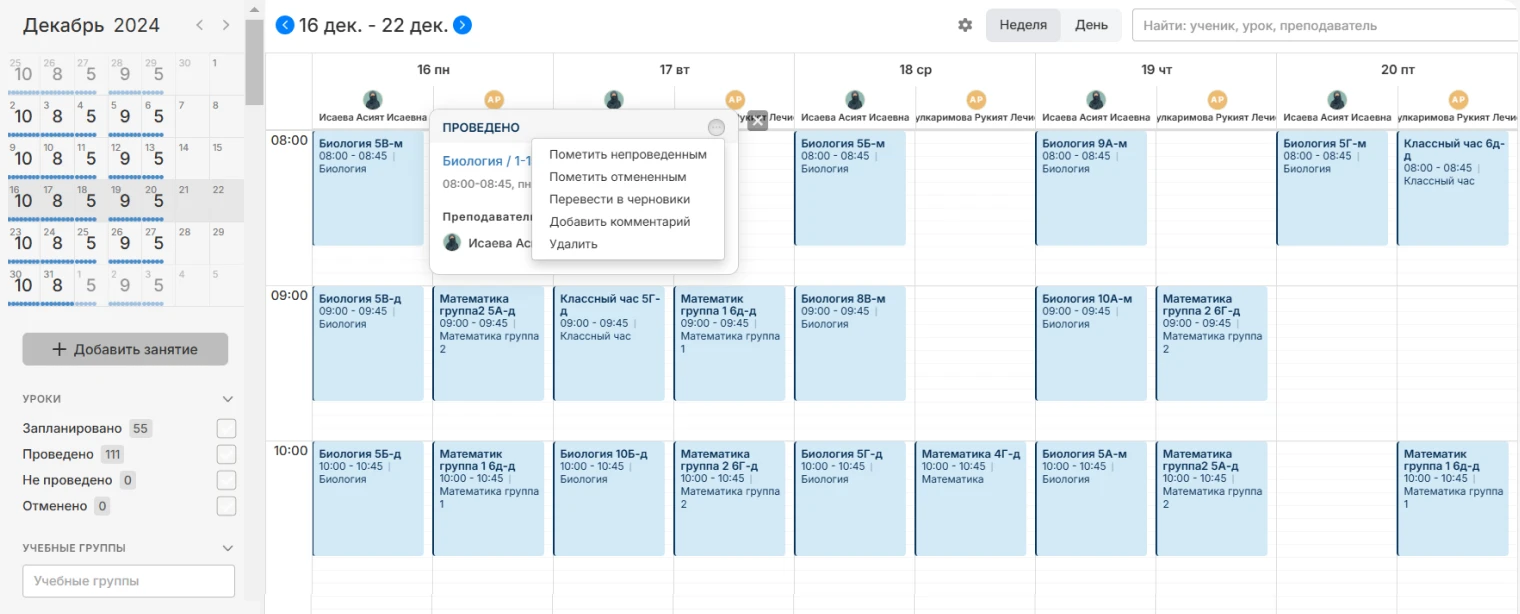
Task: Click the settings gear icon
Action: click(965, 25)
